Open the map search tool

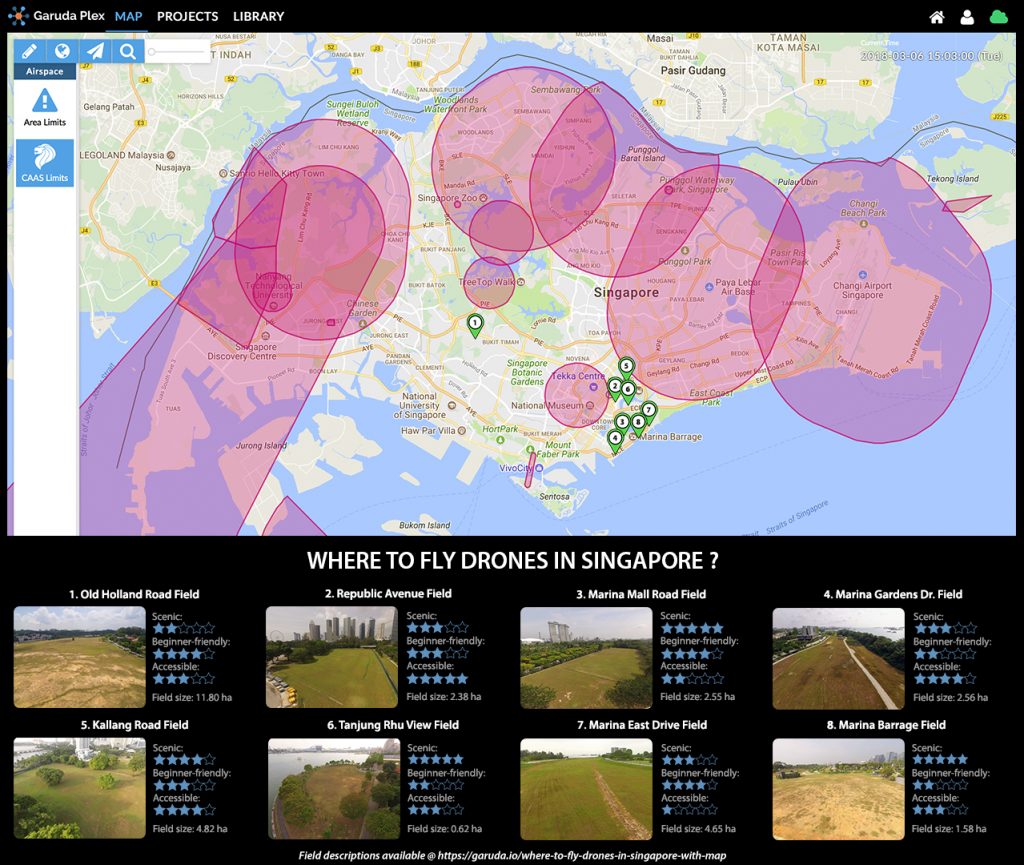point(128,50)
